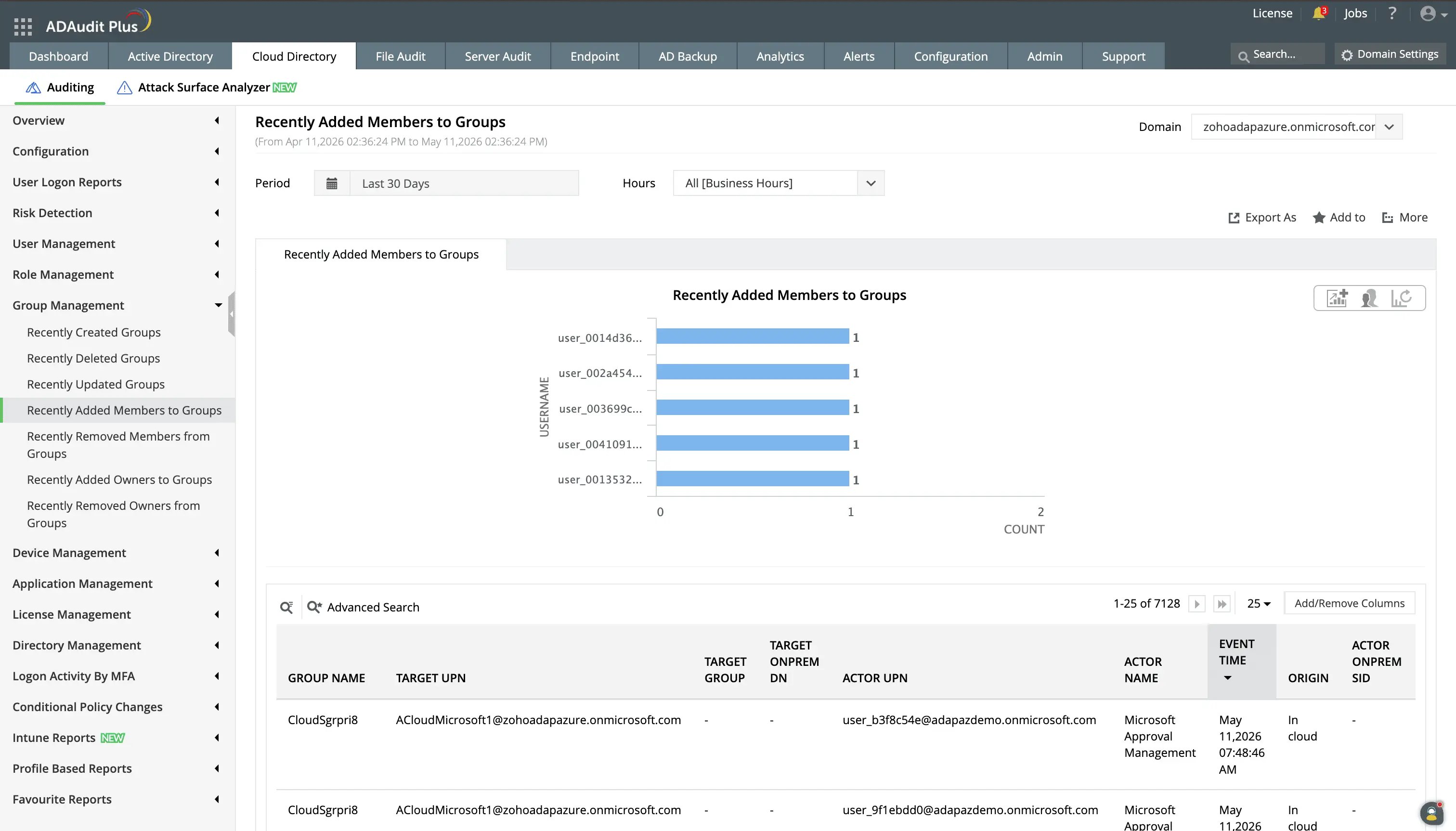Switch to the Active Directory tab
The image size is (1456, 831).
click(x=170, y=56)
